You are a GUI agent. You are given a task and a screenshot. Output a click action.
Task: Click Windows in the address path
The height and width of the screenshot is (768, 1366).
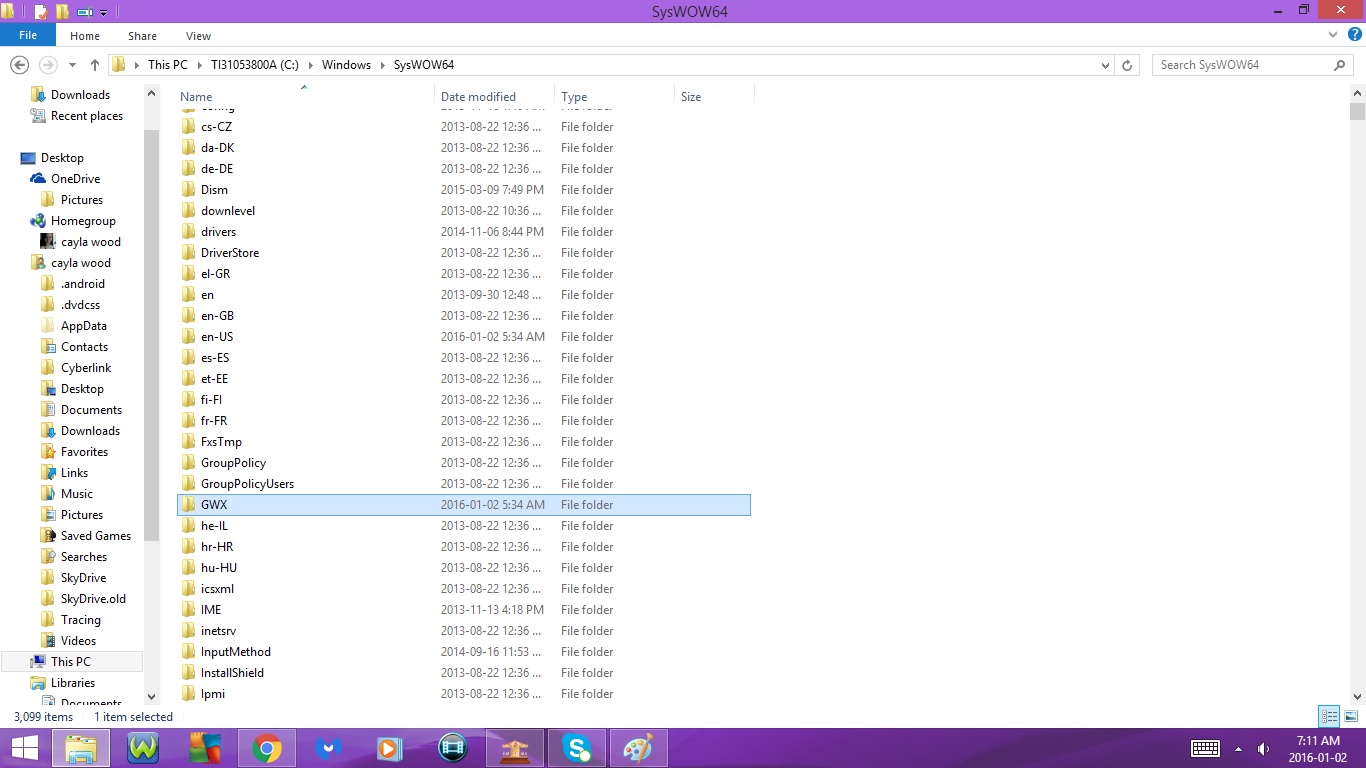click(346, 65)
